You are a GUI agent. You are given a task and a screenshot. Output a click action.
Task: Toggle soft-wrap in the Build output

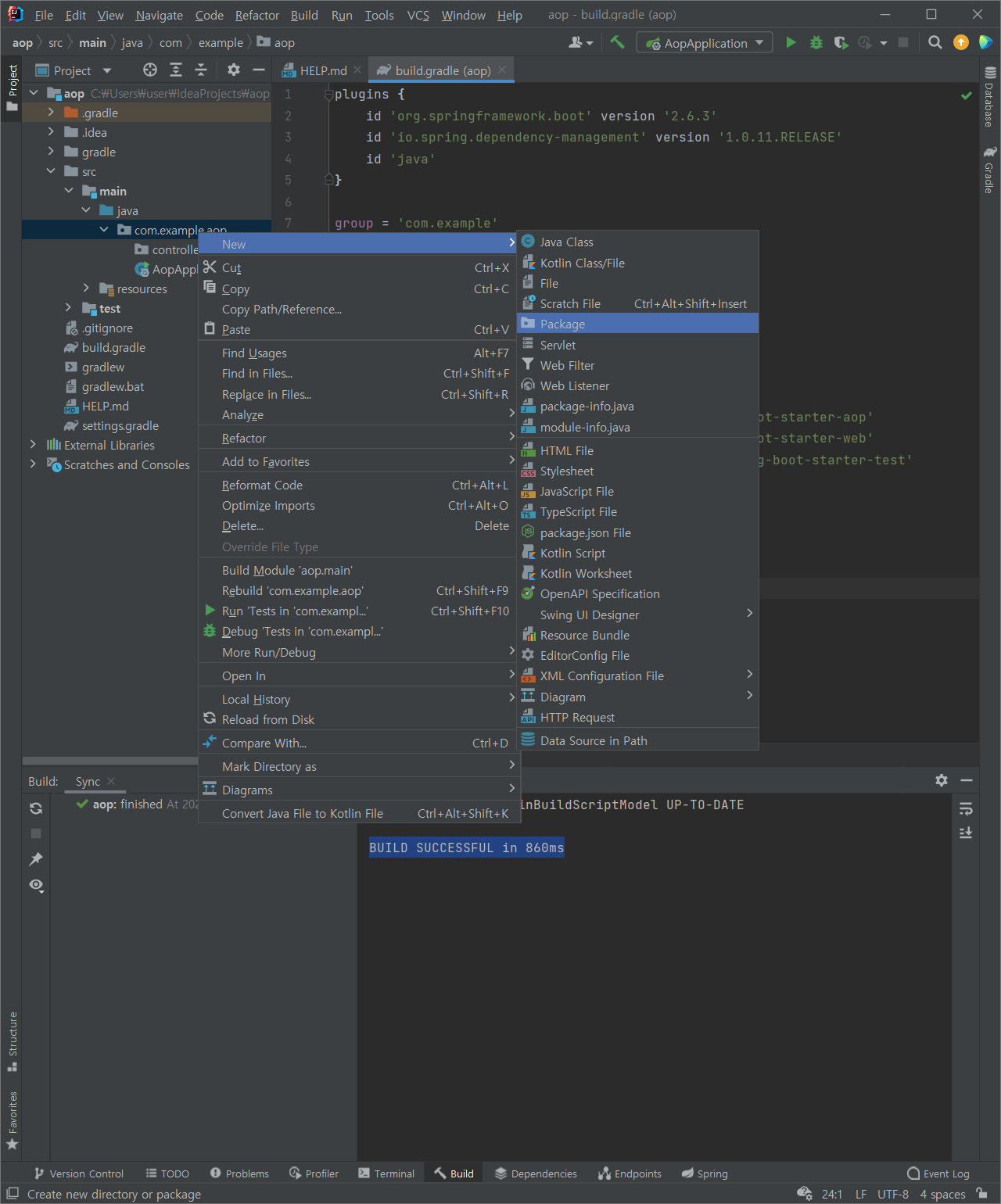[x=966, y=808]
